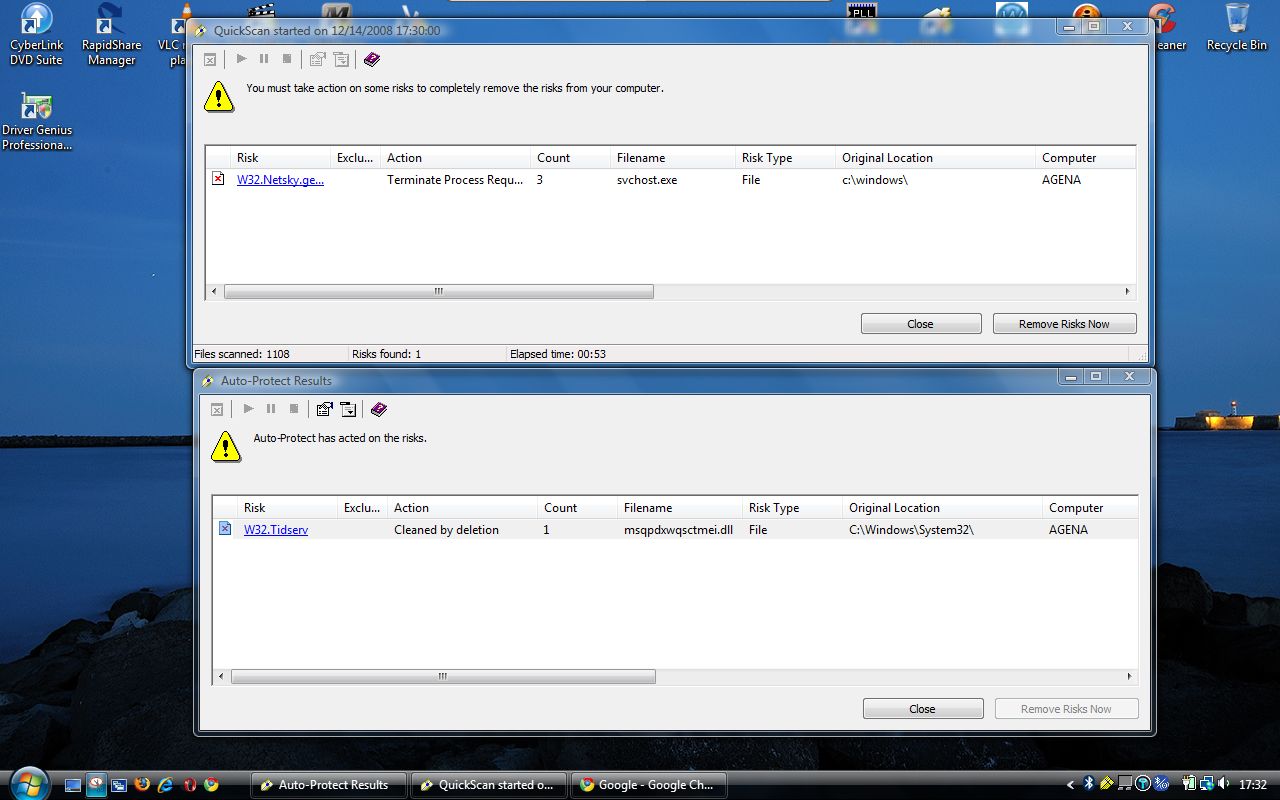
Task: Open Recycle Bin desktop icon
Action: coord(1236,28)
